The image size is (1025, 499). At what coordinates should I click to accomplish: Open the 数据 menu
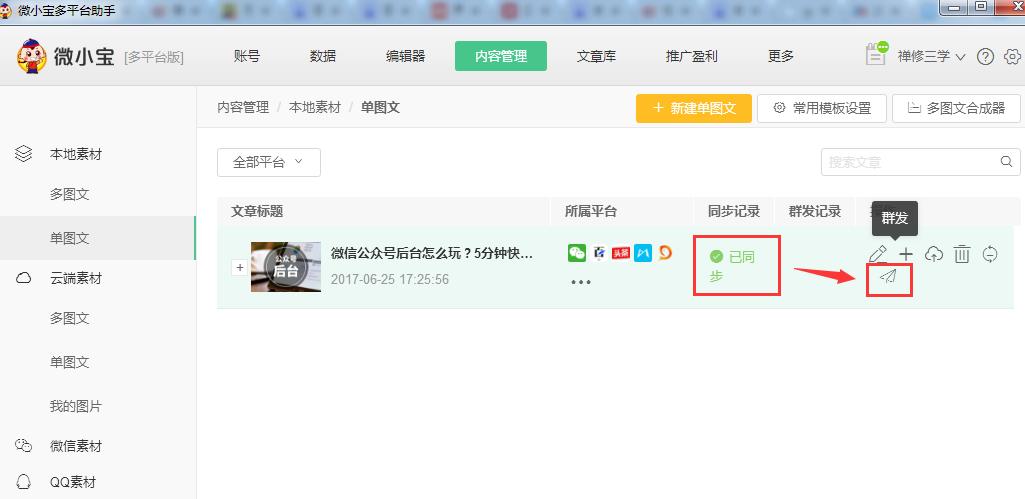pos(323,56)
